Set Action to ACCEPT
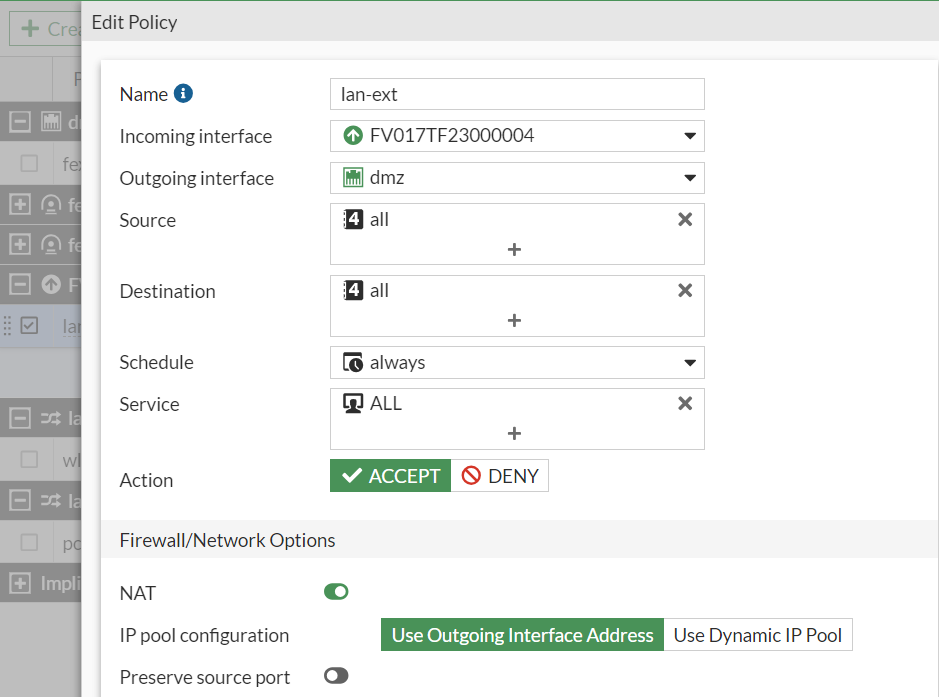This screenshot has height=697, width=939. [x=391, y=476]
